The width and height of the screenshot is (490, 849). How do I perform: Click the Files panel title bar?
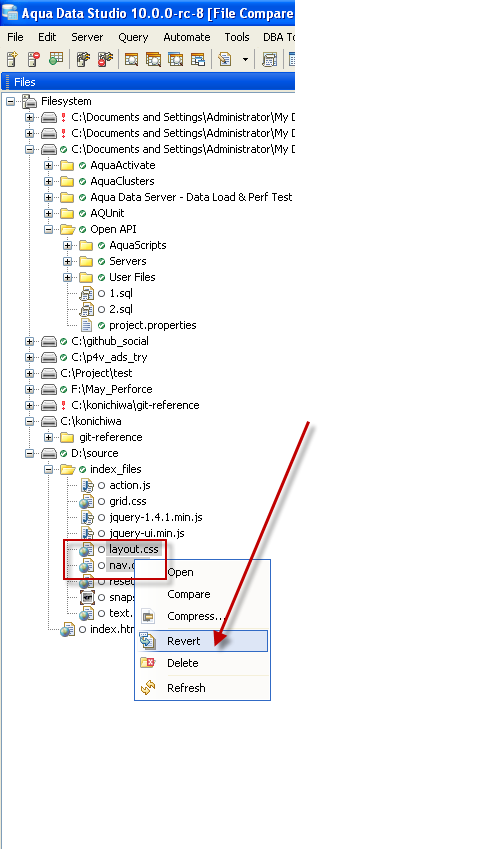click(x=148, y=82)
